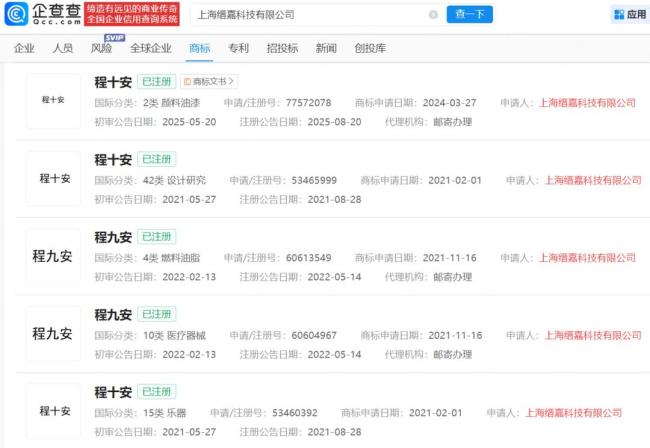Viewport: 650px width, 448px height.
Task: Open the 创投库 tab
Action: click(370, 48)
